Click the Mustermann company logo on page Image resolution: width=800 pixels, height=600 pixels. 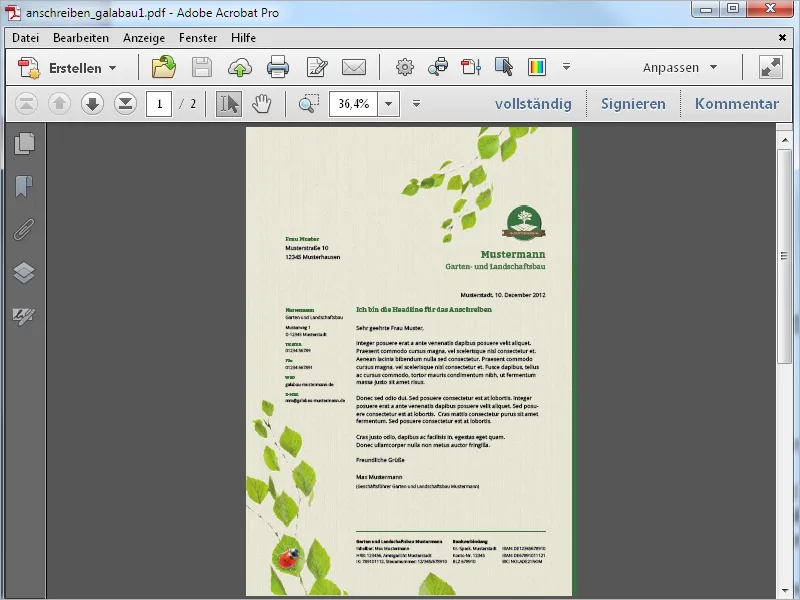pos(524,223)
